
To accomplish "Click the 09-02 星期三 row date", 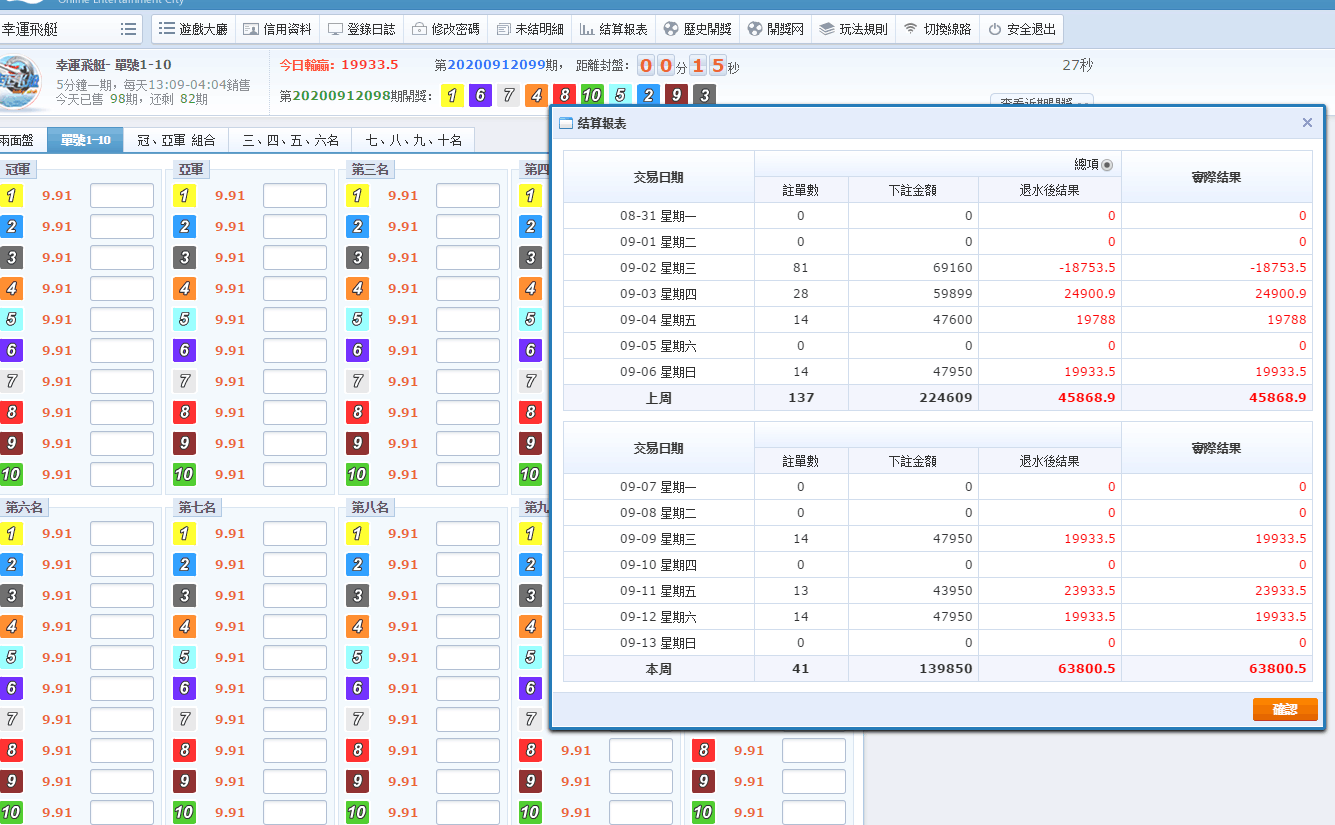I will 658,268.
